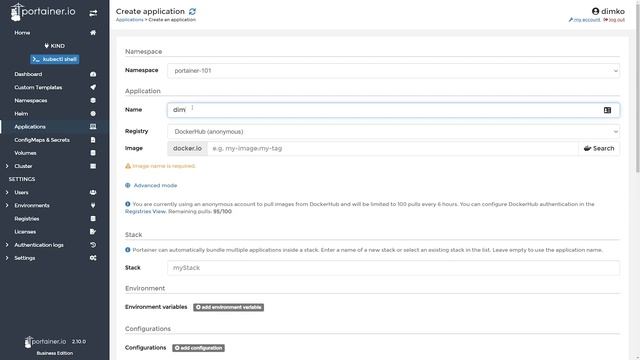Open Volumes from the sidebar
Viewport: 640px width, 360px height.
[25, 153]
